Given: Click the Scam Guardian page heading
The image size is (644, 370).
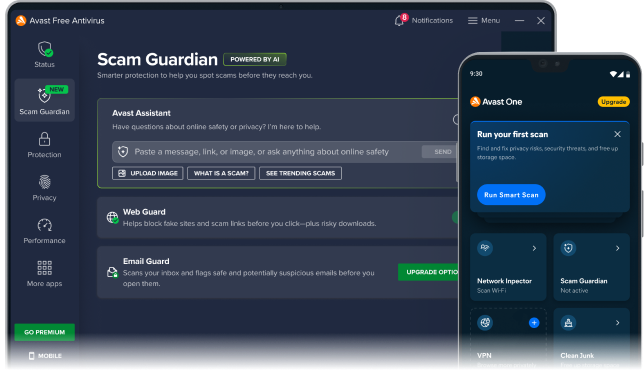Looking at the screenshot, I should [x=157, y=59].
